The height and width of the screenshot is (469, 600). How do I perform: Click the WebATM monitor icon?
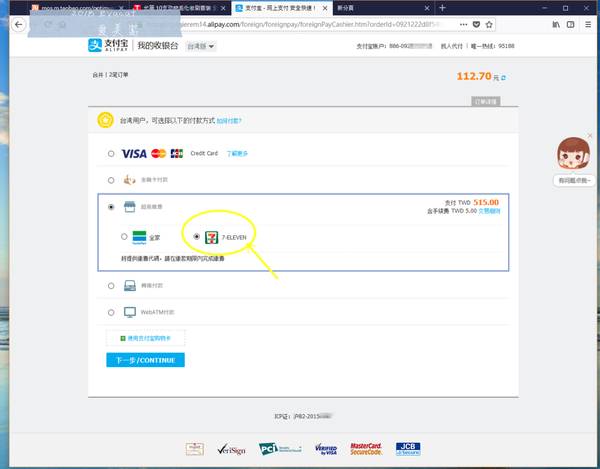pos(130,312)
